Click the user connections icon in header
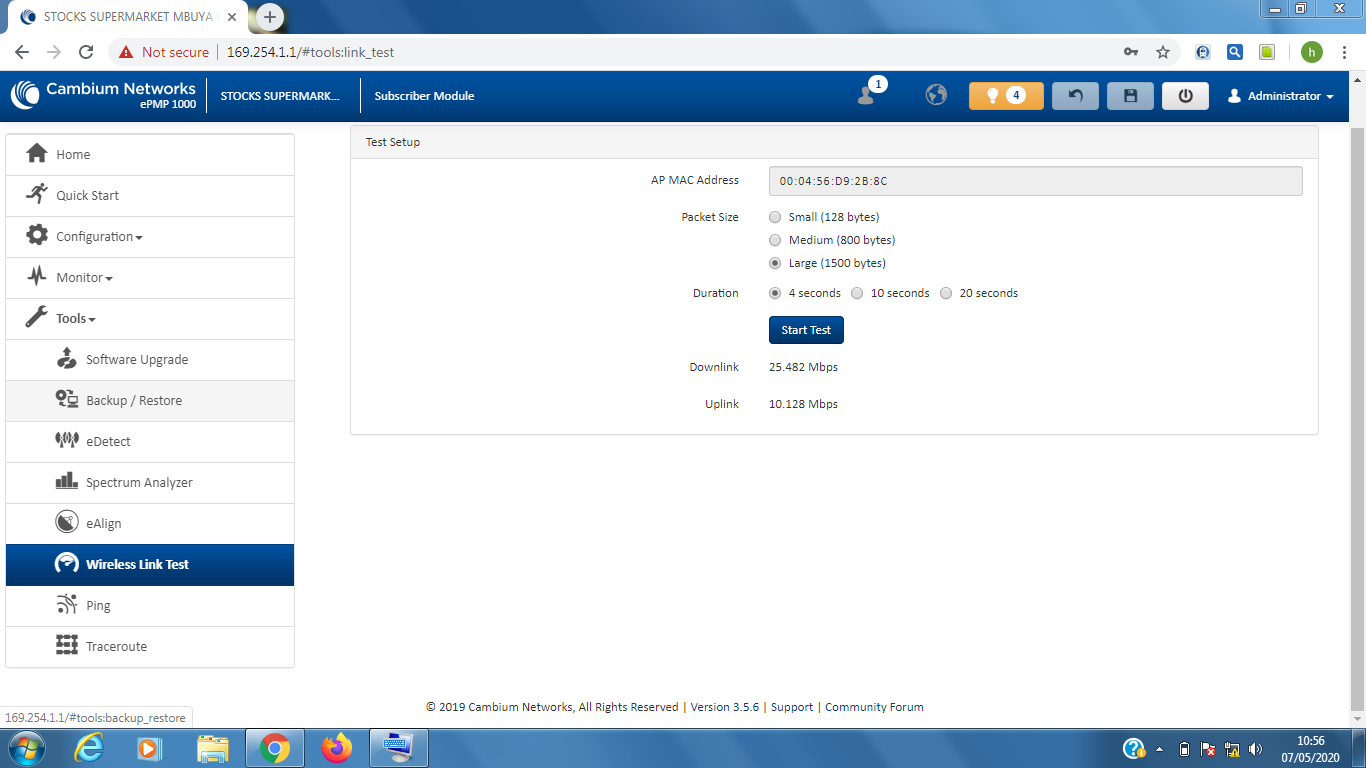This screenshot has height=768, width=1366. [867, 95]
